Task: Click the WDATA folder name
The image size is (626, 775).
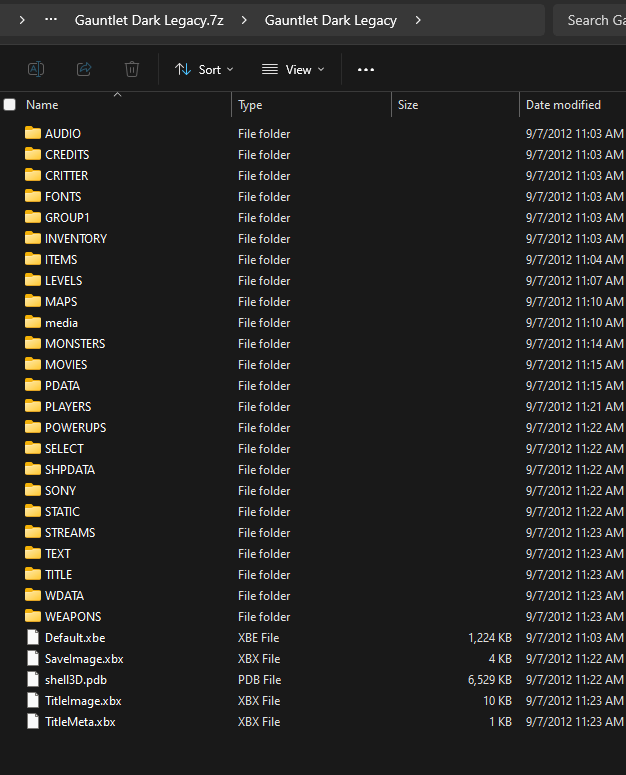Action: [64, 596]
